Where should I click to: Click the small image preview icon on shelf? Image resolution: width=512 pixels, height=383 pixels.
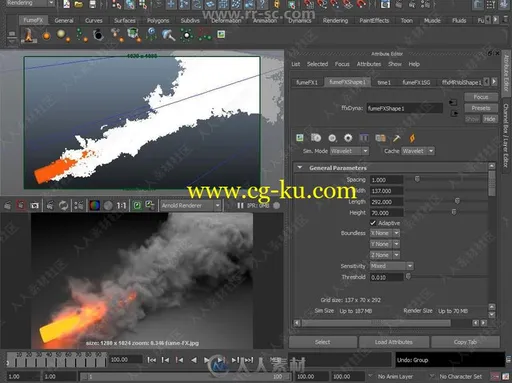point(221,34)
